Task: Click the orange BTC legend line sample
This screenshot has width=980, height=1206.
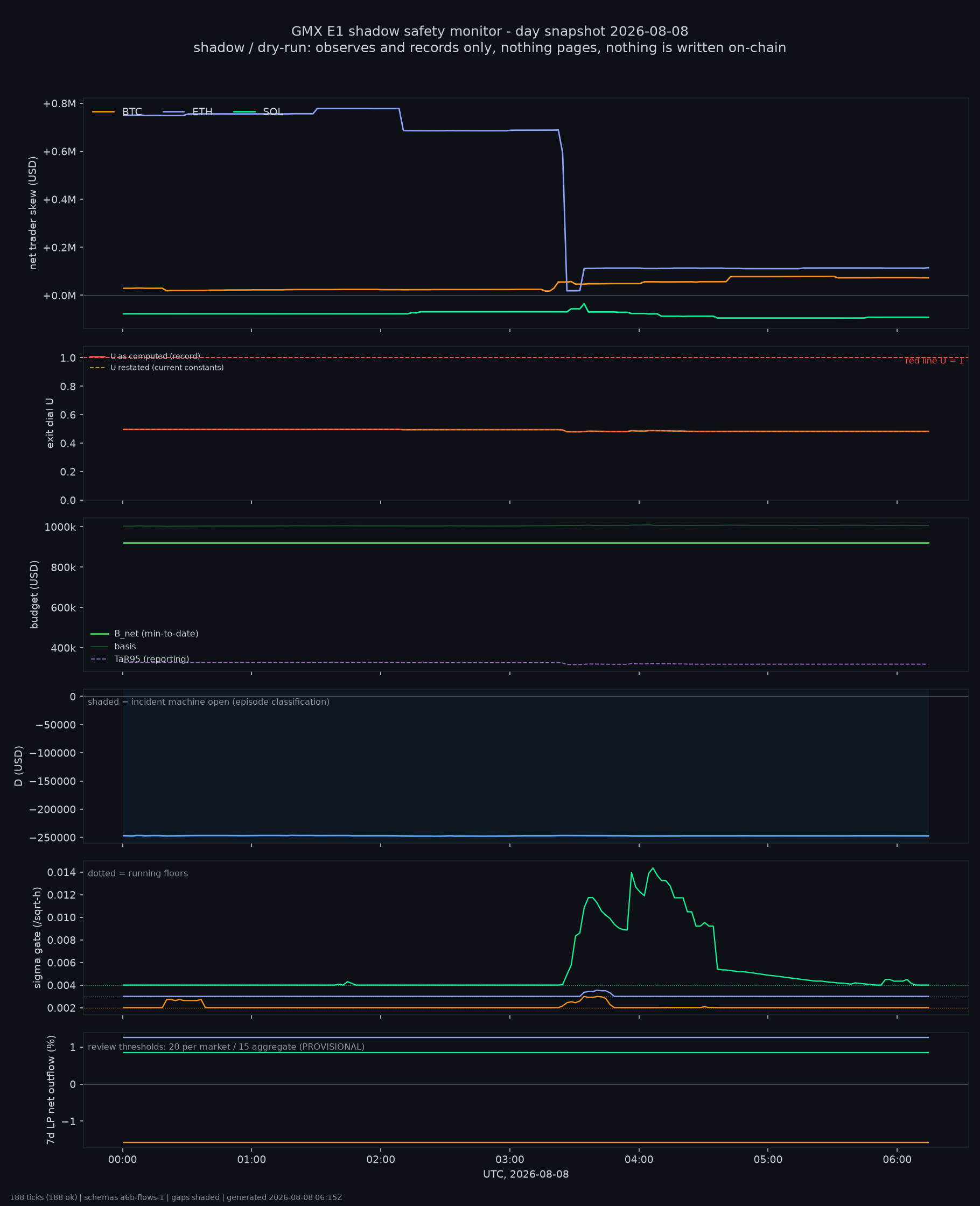Action: (x=103, y=112)
